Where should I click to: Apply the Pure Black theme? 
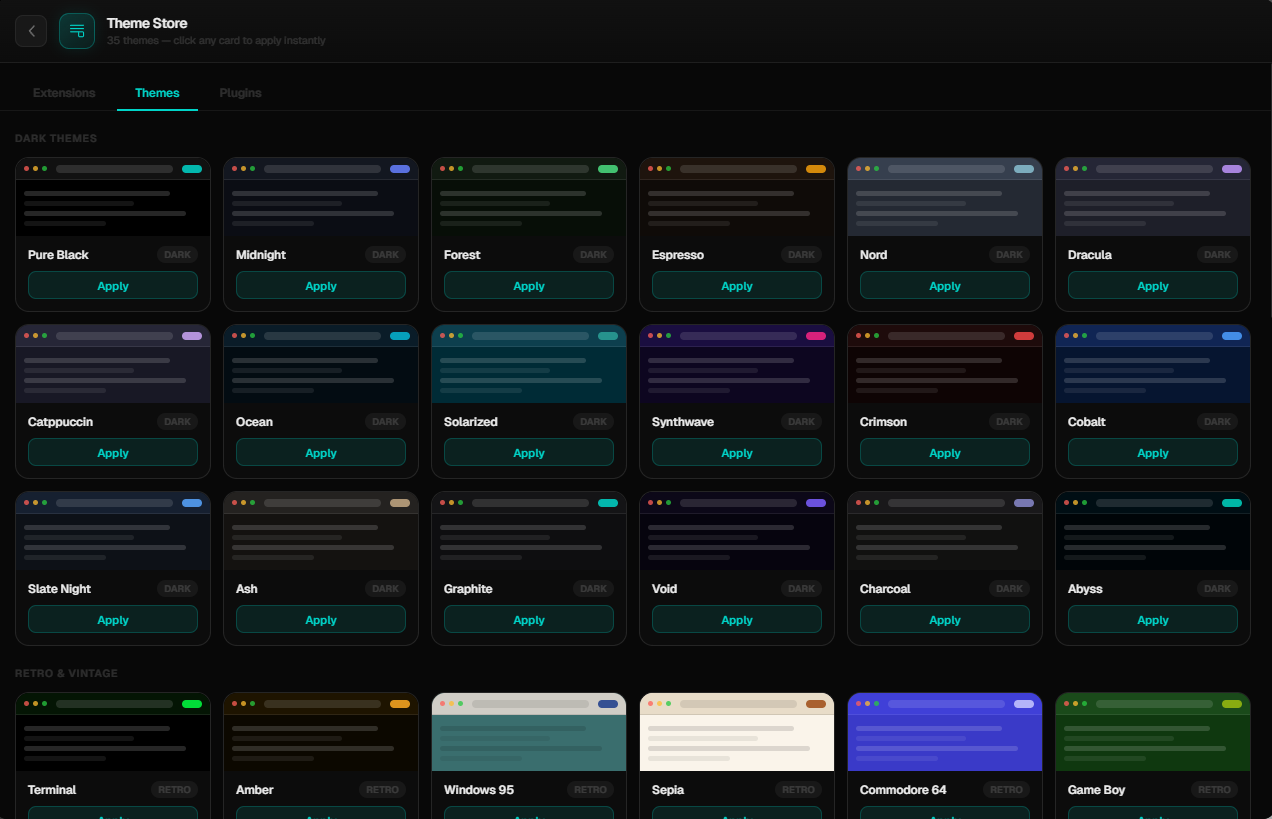(112, 285)
